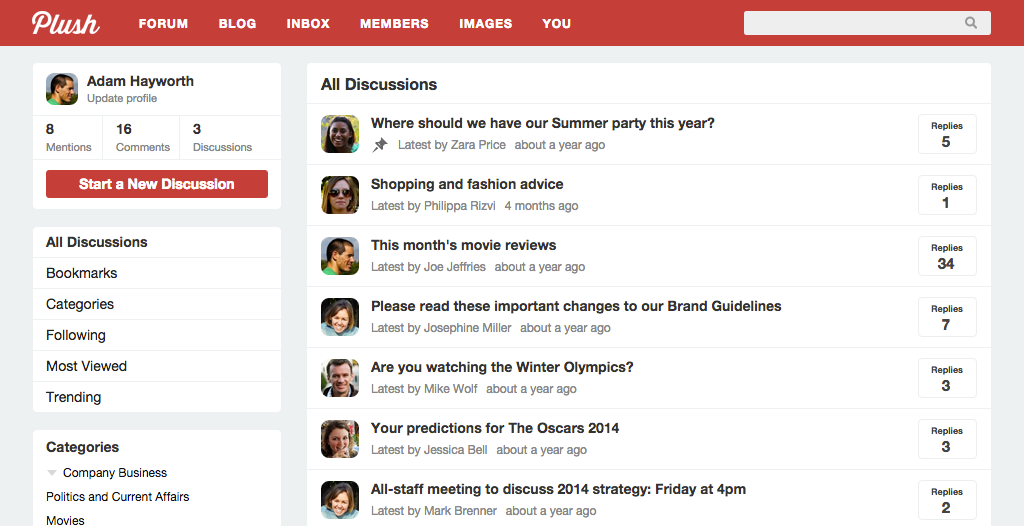Click the avatar beside Shopping and fashion advice
The width and height of the screenshot is (1024, 526).
[340, 195]
